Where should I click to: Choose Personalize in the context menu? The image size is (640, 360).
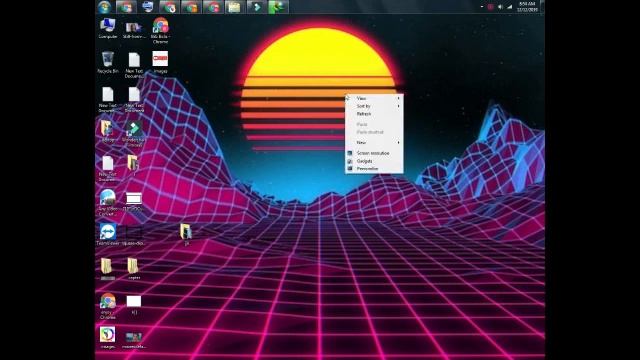tap(374, 169)
